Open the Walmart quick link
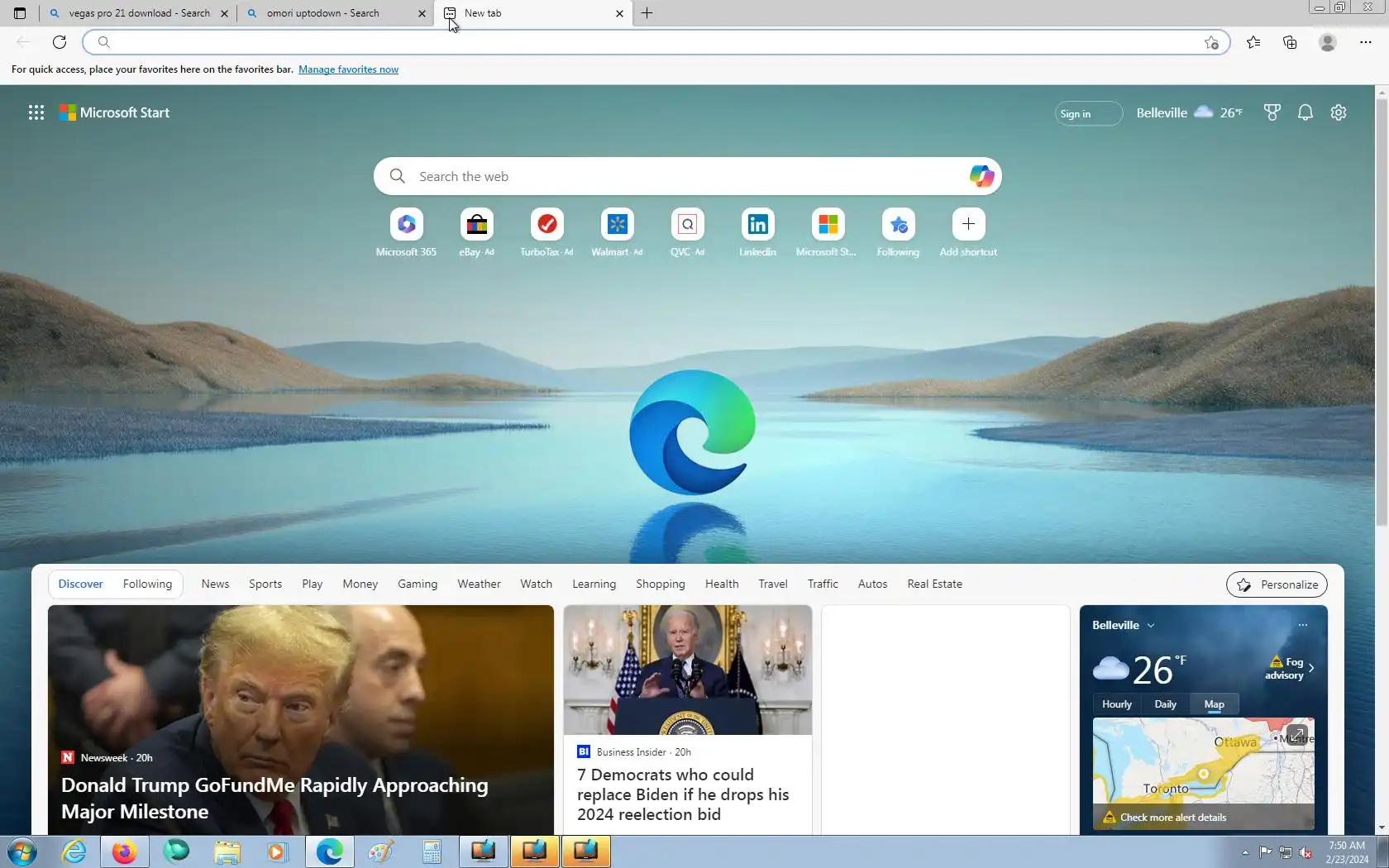 (x=617, y=232)
